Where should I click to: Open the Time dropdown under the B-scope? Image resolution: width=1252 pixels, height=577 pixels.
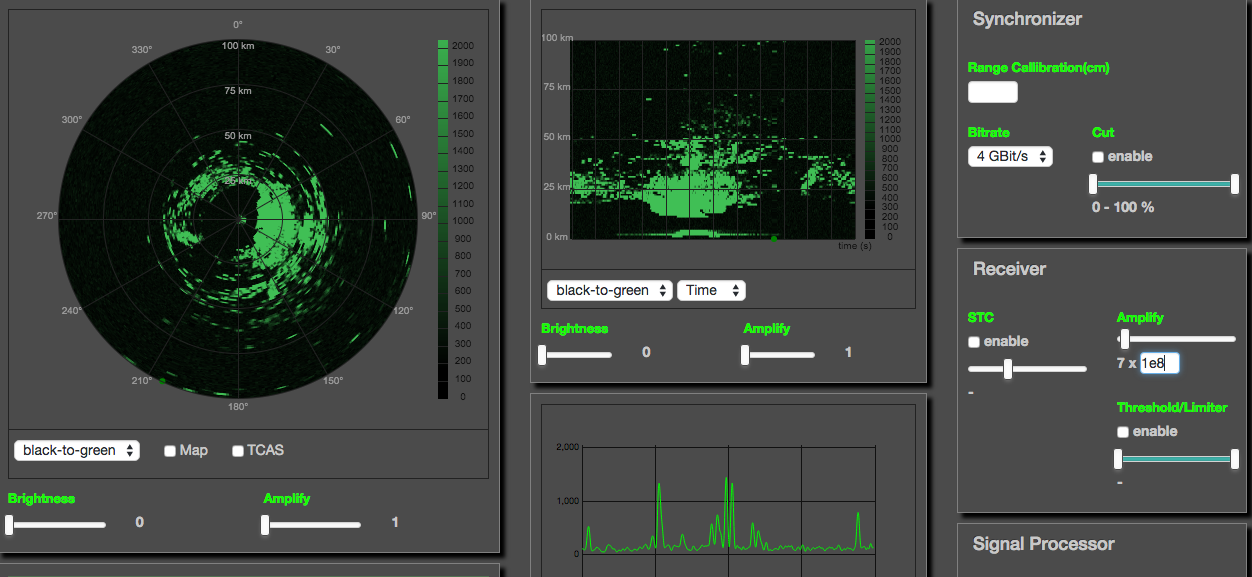click(711, 290)
